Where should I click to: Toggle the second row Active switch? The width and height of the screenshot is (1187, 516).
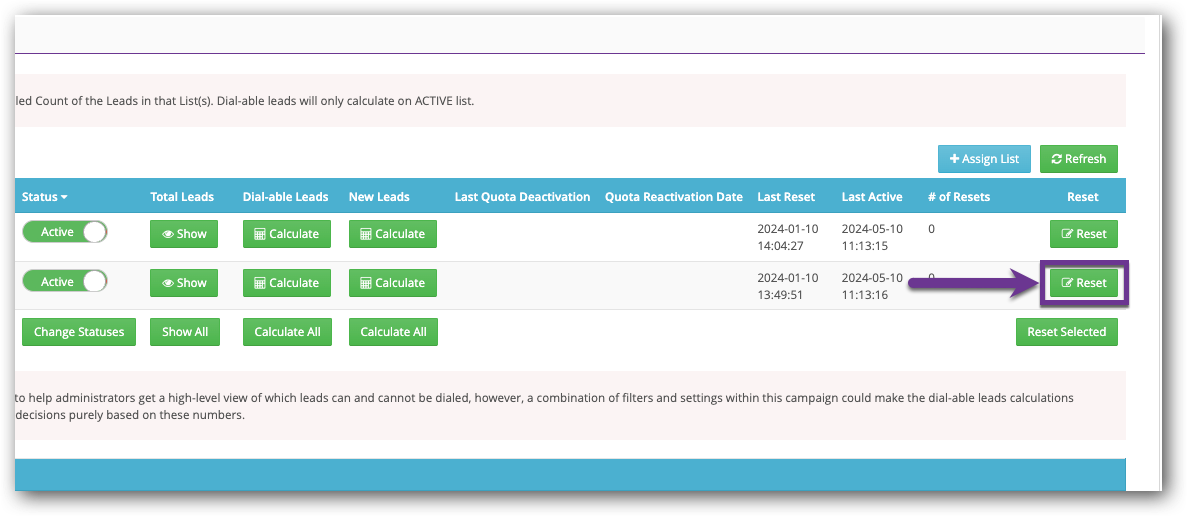65,282
